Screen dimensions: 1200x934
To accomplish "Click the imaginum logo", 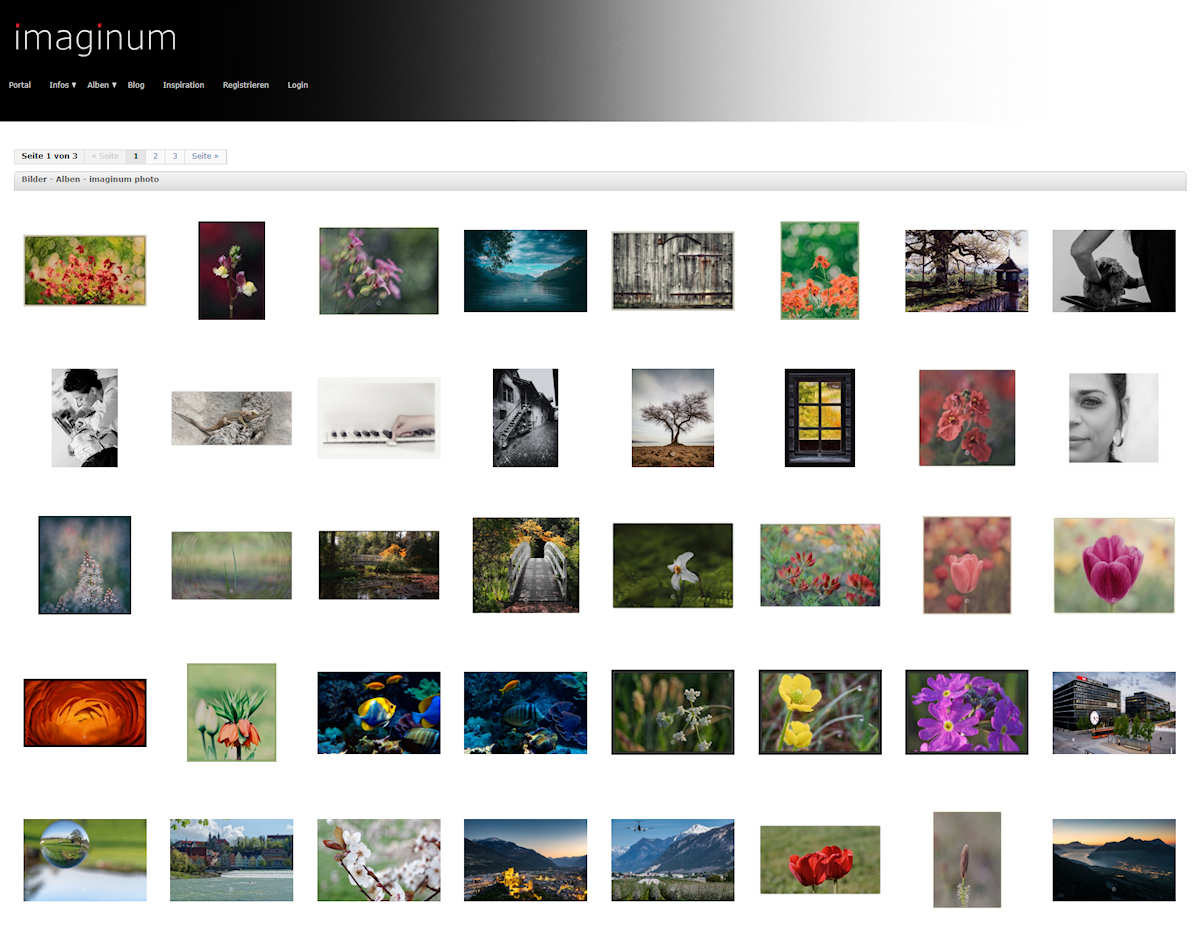I will point(95,38).
